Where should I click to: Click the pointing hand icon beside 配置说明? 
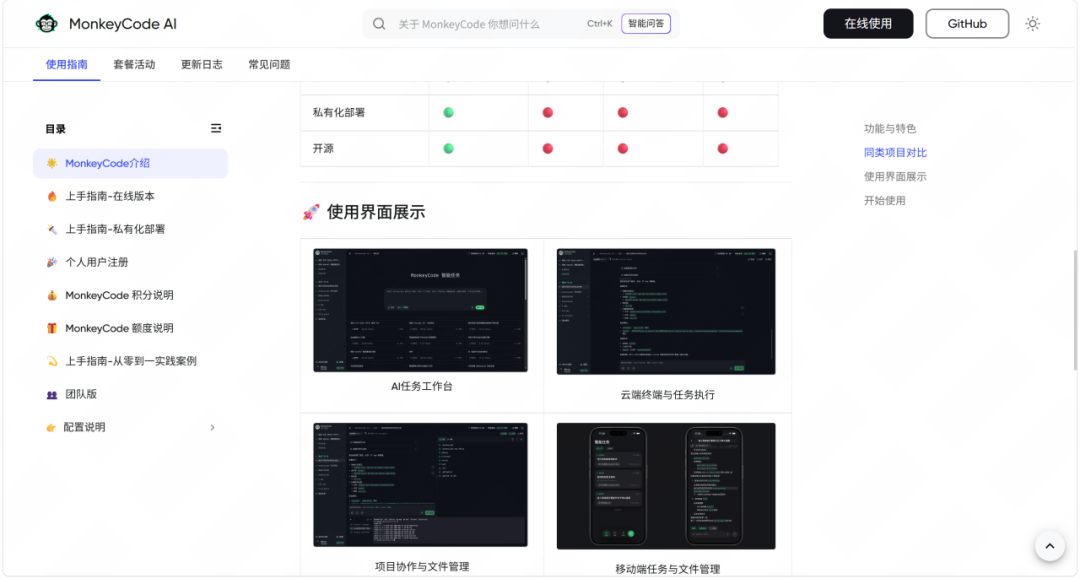(x=51, y=428)
